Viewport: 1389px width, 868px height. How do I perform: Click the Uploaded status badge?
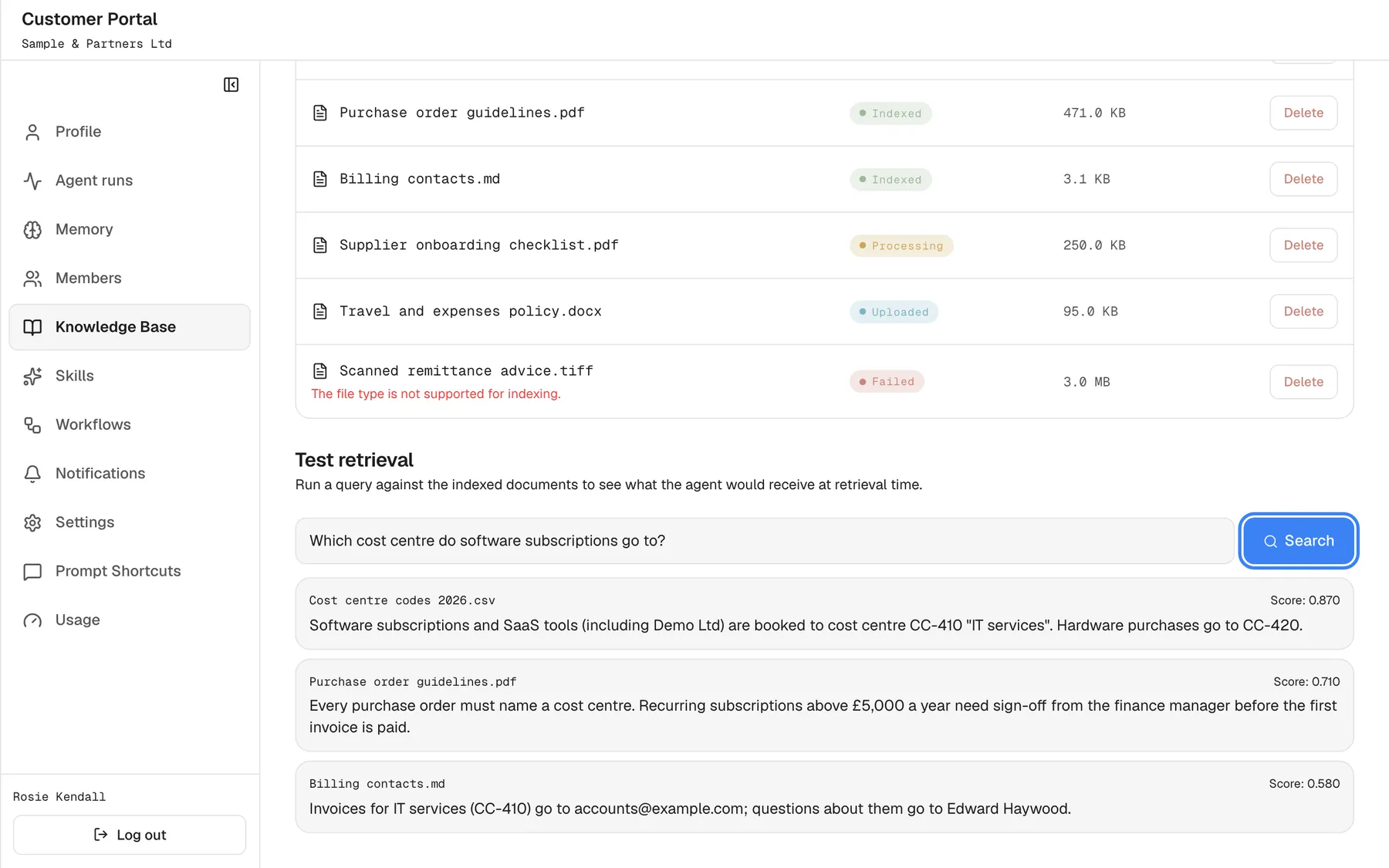click(894, 312)
